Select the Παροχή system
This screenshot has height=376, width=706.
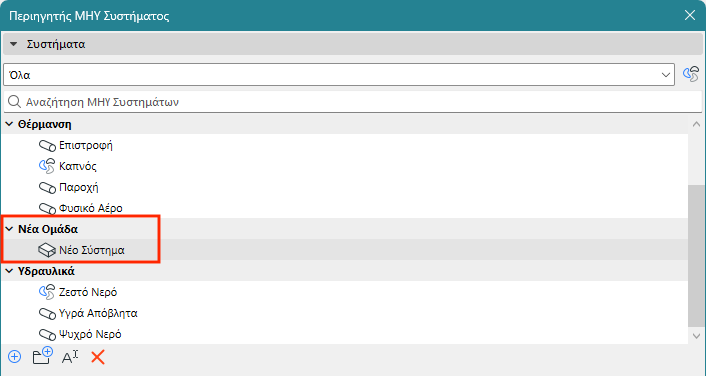tap(79, 187)
